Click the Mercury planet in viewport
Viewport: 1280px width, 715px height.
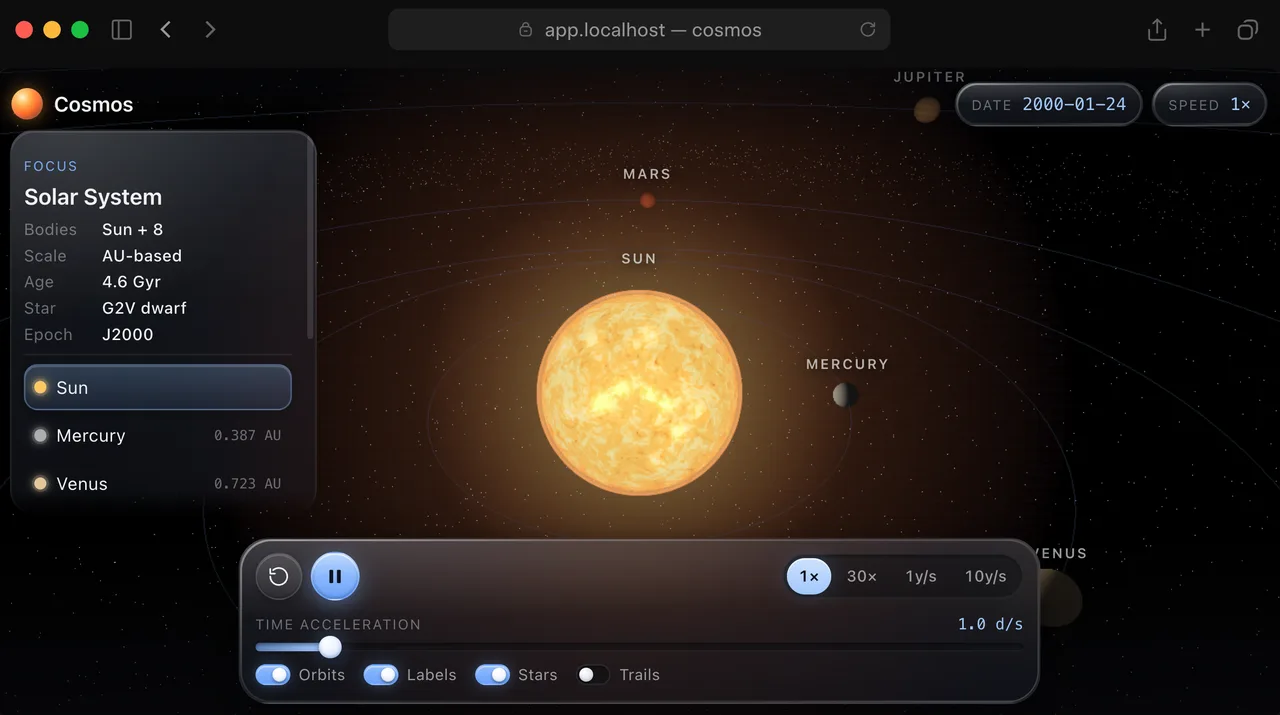(x=845, y=395)
